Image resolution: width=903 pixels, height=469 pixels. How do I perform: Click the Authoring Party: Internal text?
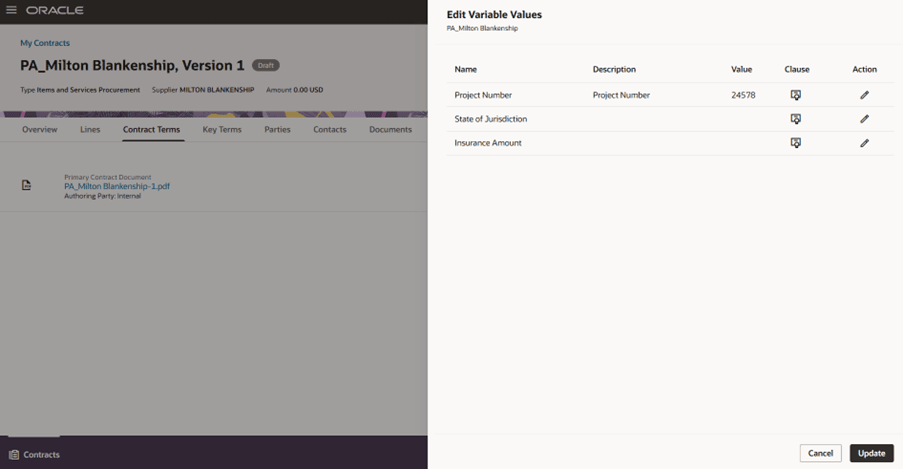coord(103,196)
